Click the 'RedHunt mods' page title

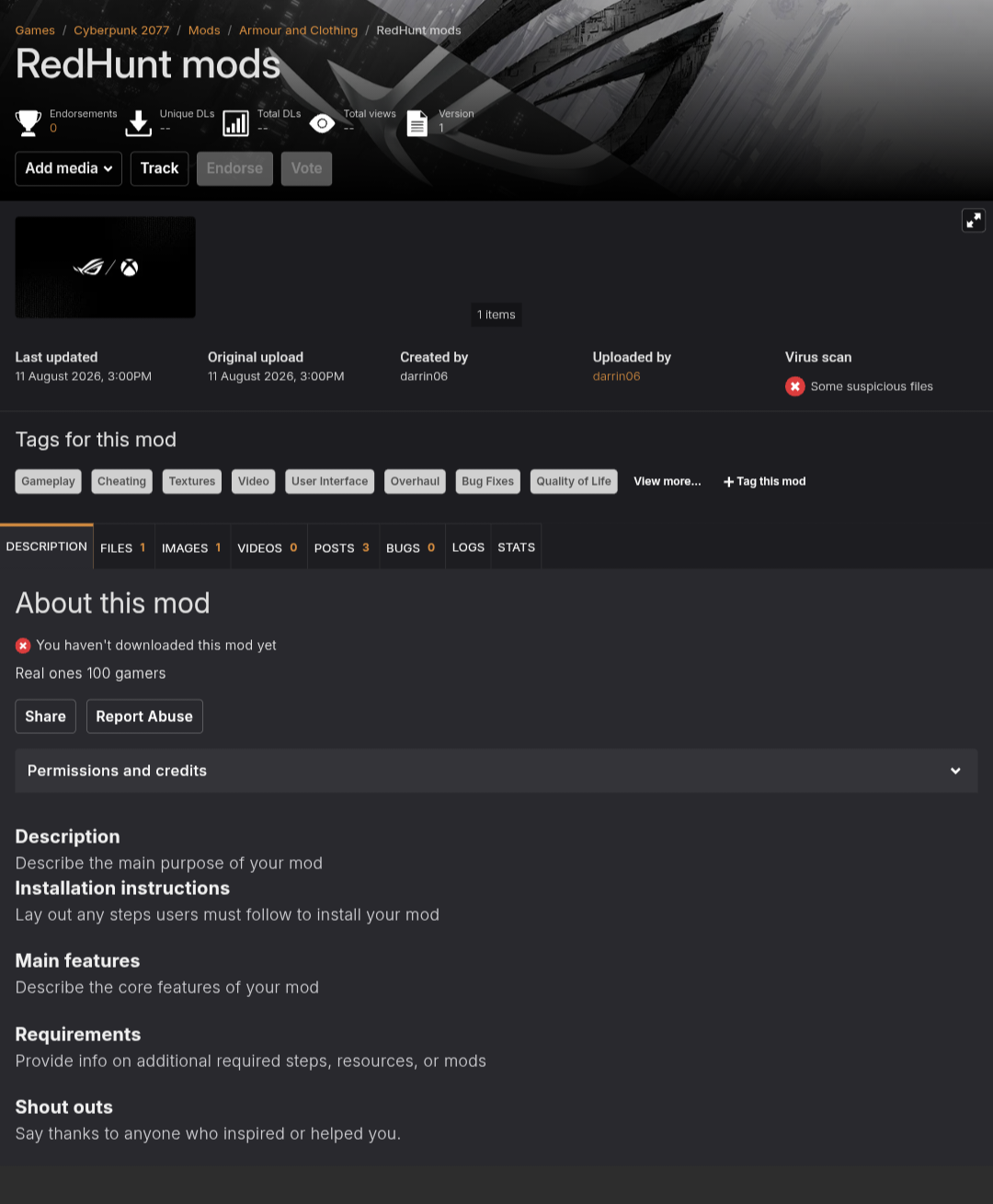pyautogui.click(x=148, y=64)
